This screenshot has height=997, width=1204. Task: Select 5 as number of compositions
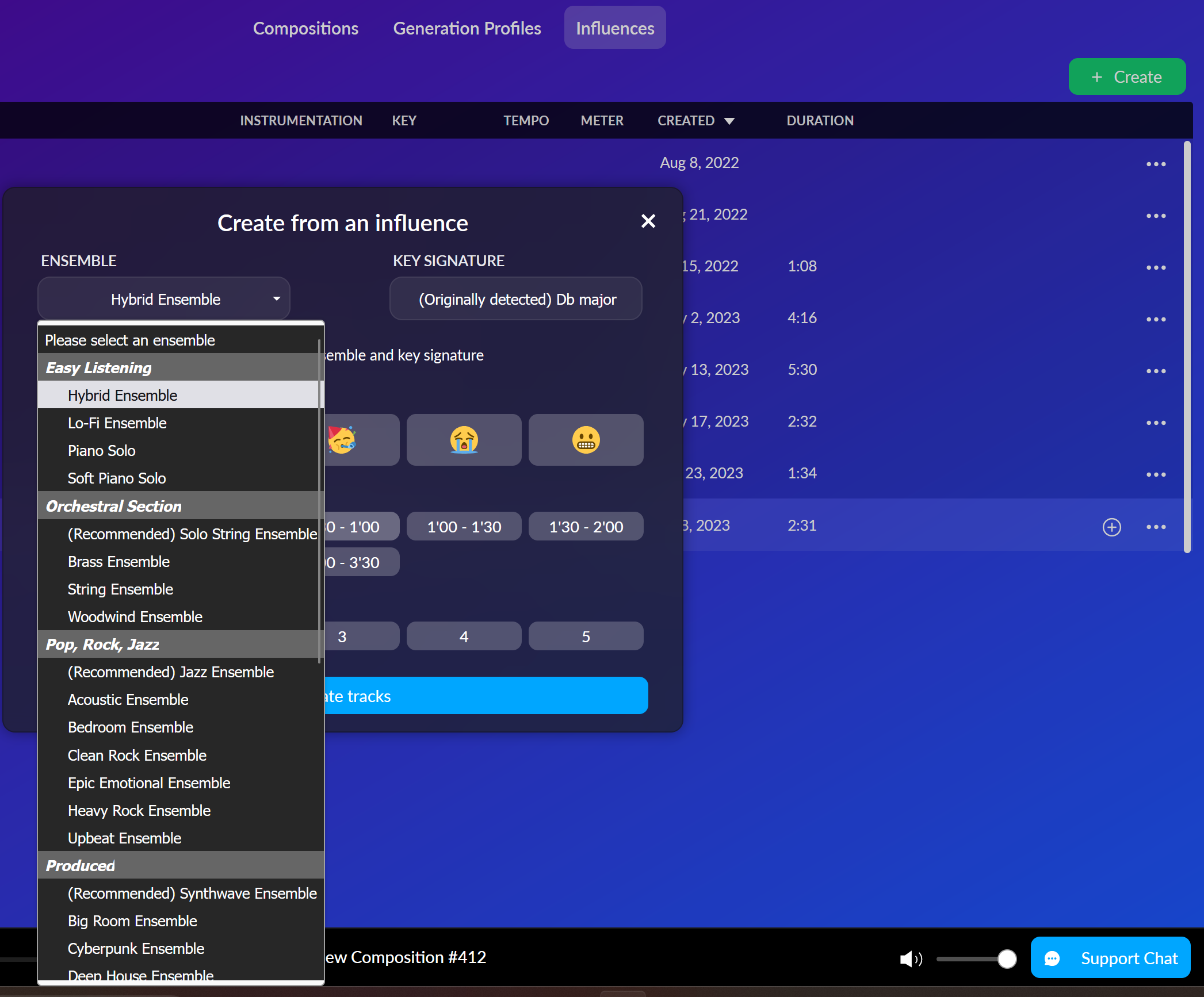tap(586, 636)
